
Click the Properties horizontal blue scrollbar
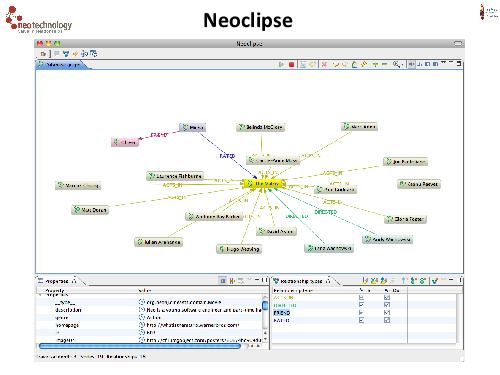coord(140,346)
